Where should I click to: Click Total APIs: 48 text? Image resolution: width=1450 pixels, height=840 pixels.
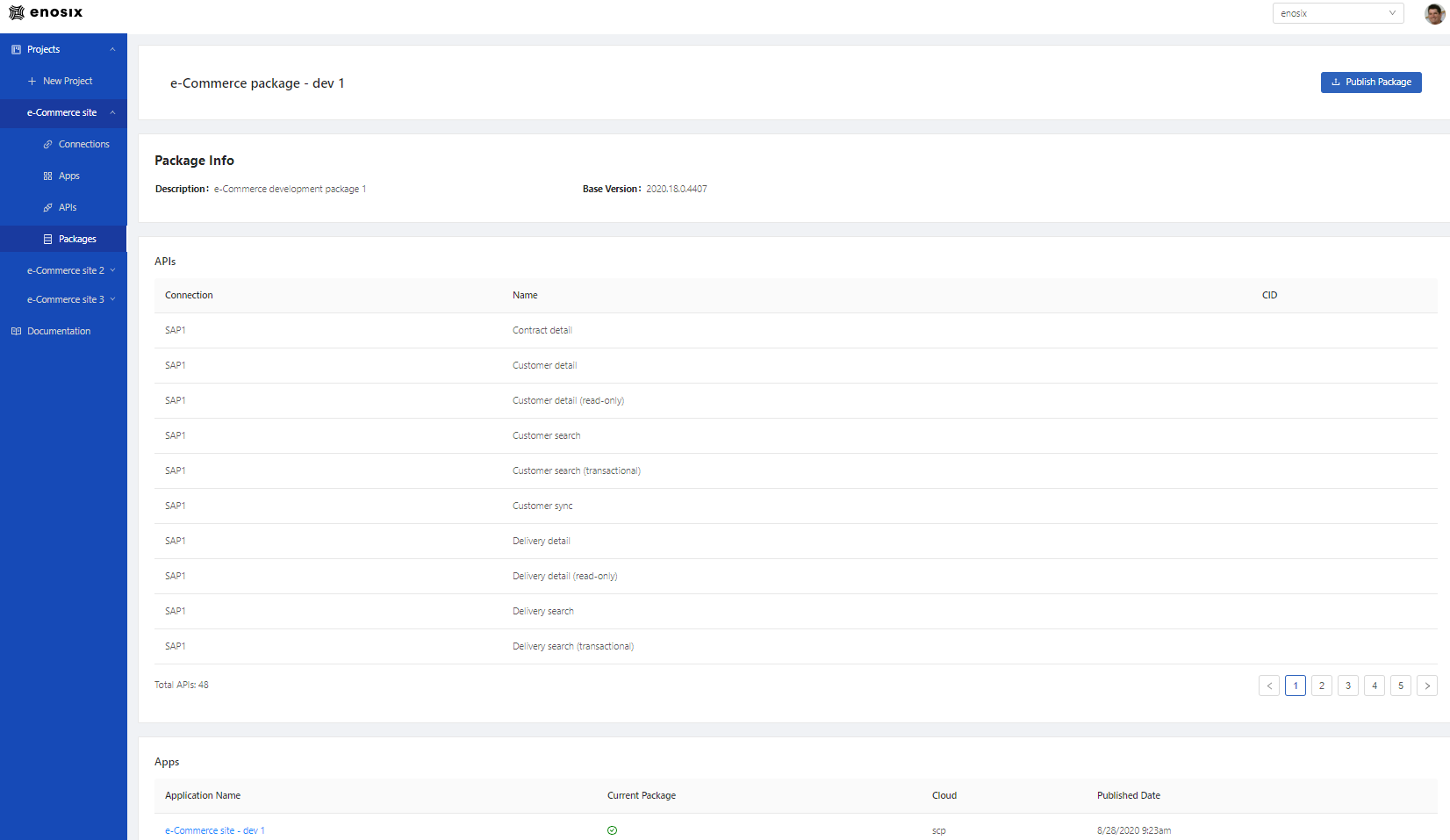[x=182, y=685]
